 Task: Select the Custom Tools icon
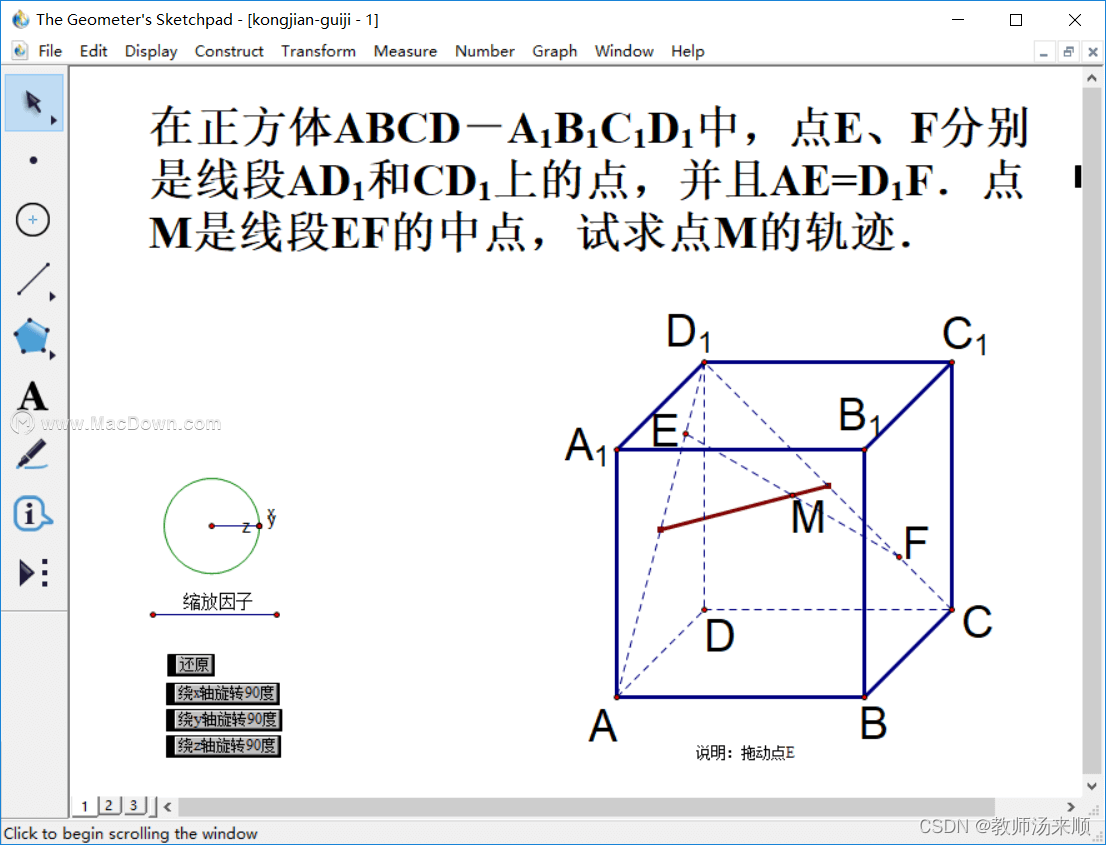[33, 573]
